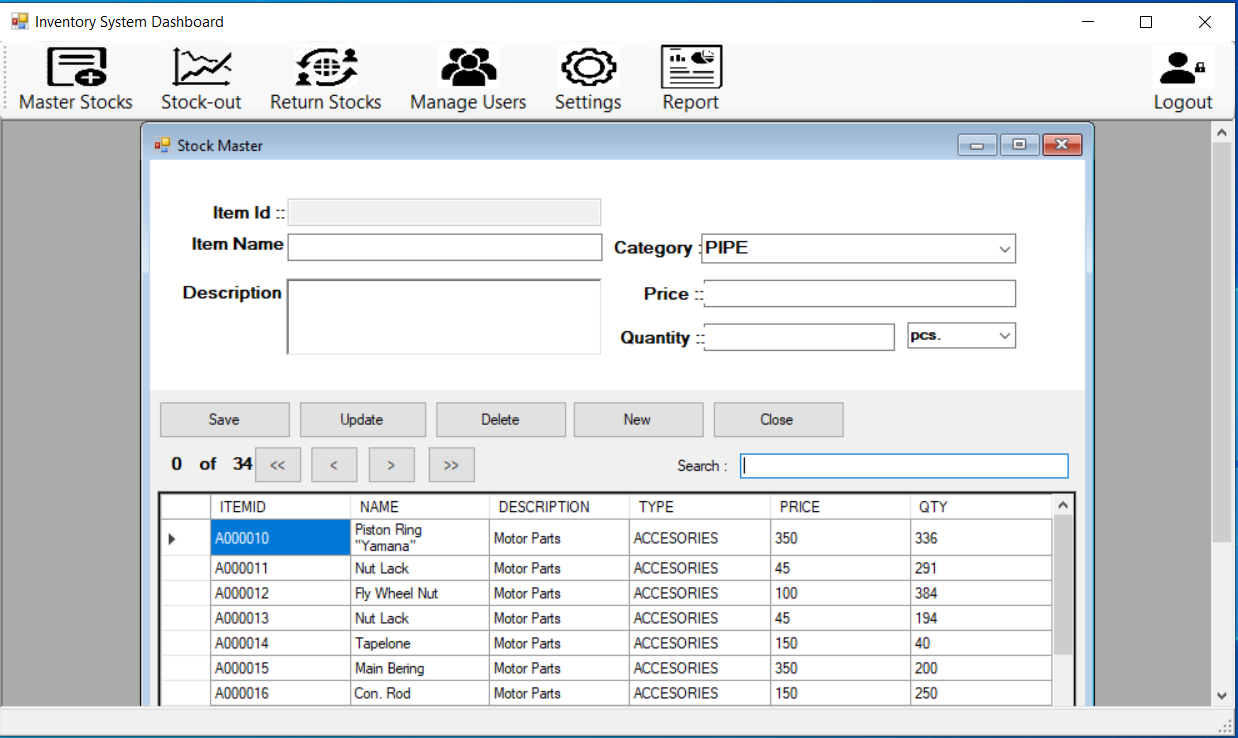Image resolution: width=1238 pixels, height=738 pixels.
Task: Click the Item Name input field
Action: coord(444,248)
